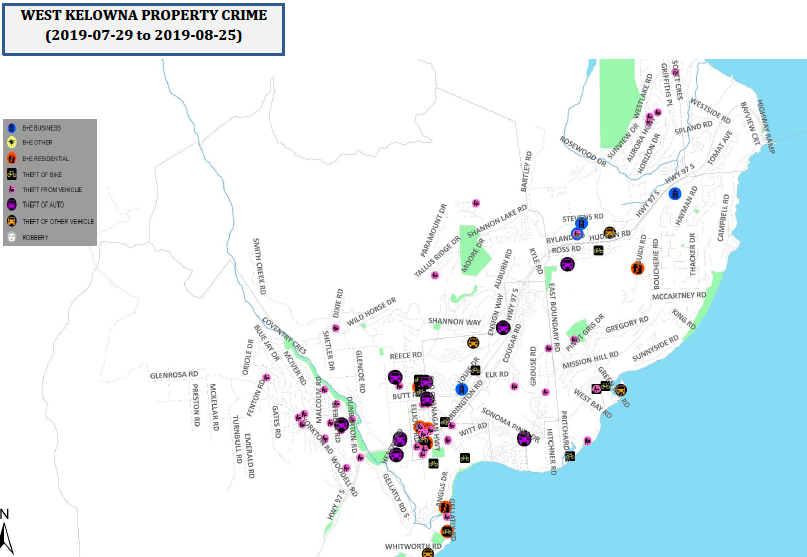Click the Theft of Auto legend icon

[x=10, y=206]
